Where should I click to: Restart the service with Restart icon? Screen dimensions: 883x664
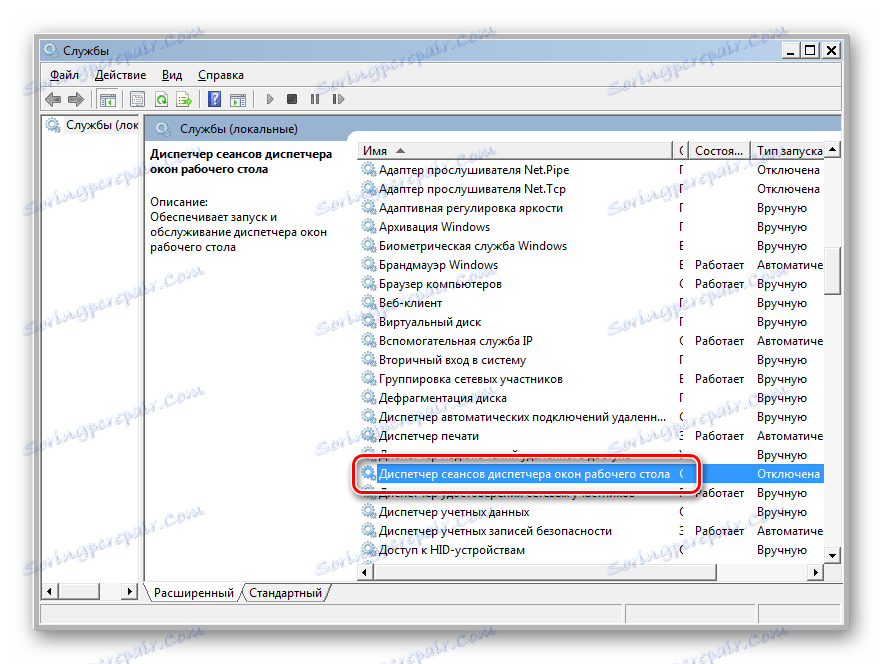pos(338,99)
